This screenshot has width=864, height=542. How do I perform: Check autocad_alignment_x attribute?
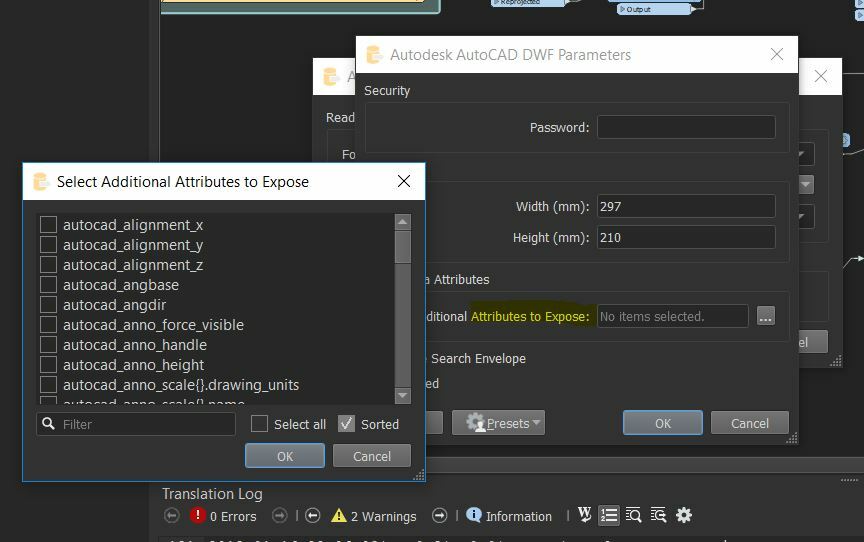pos(48,225)
